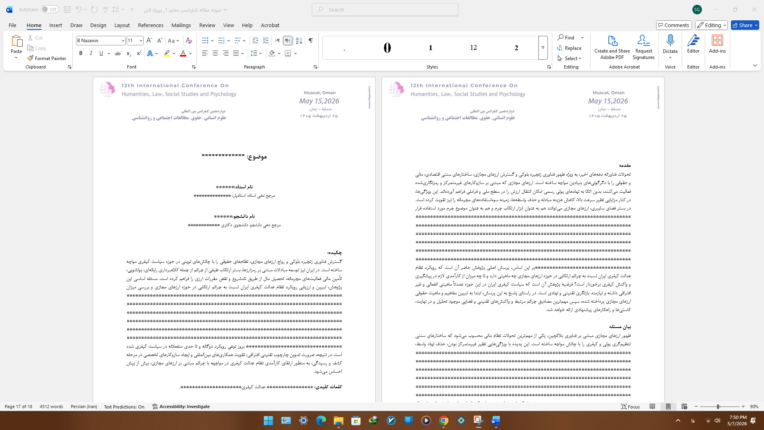This screenshot has height=430, width=764.
Task: Open the Change Case dropdown
Action: 173,40
